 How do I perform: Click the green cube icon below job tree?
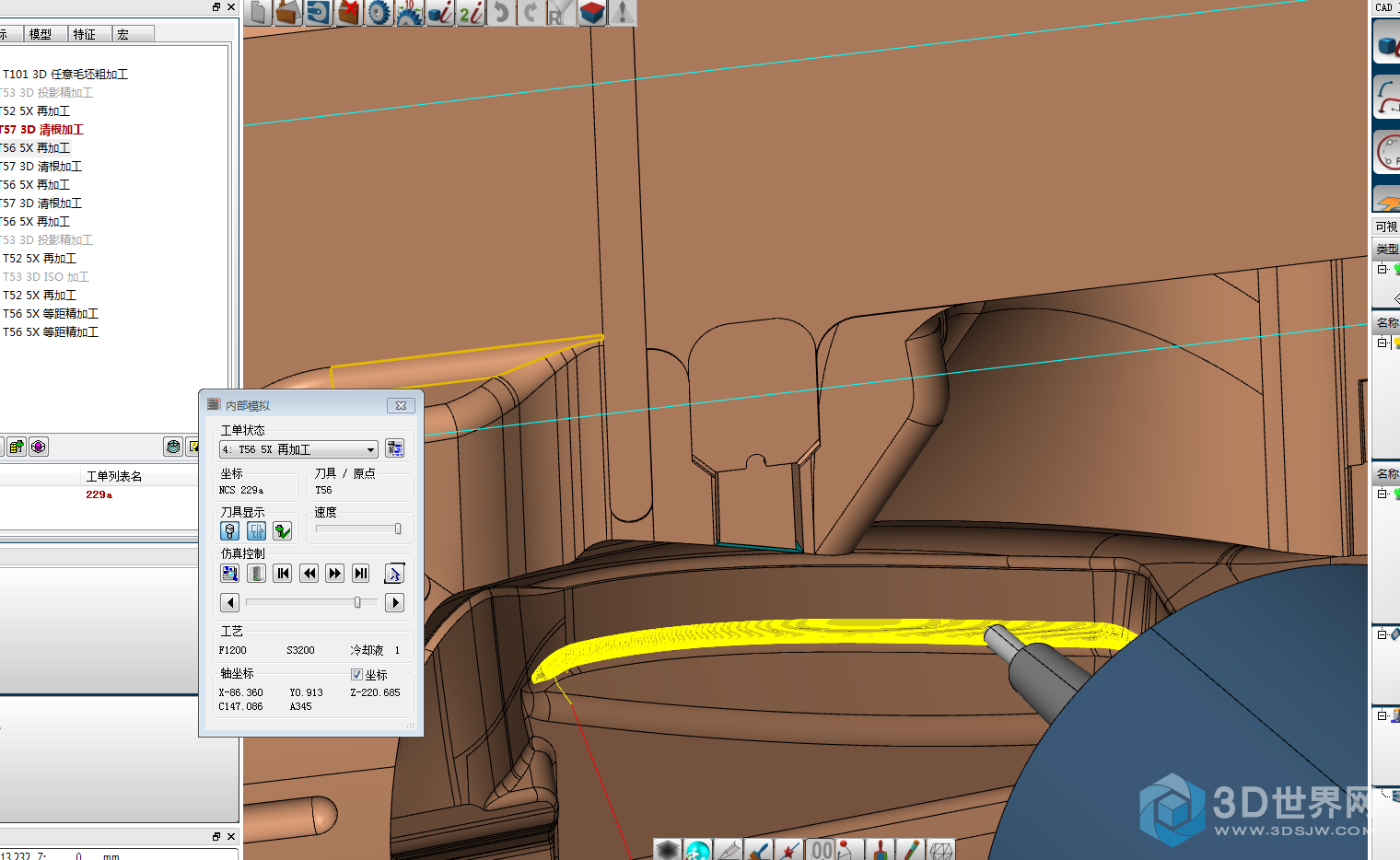(16, 447)
